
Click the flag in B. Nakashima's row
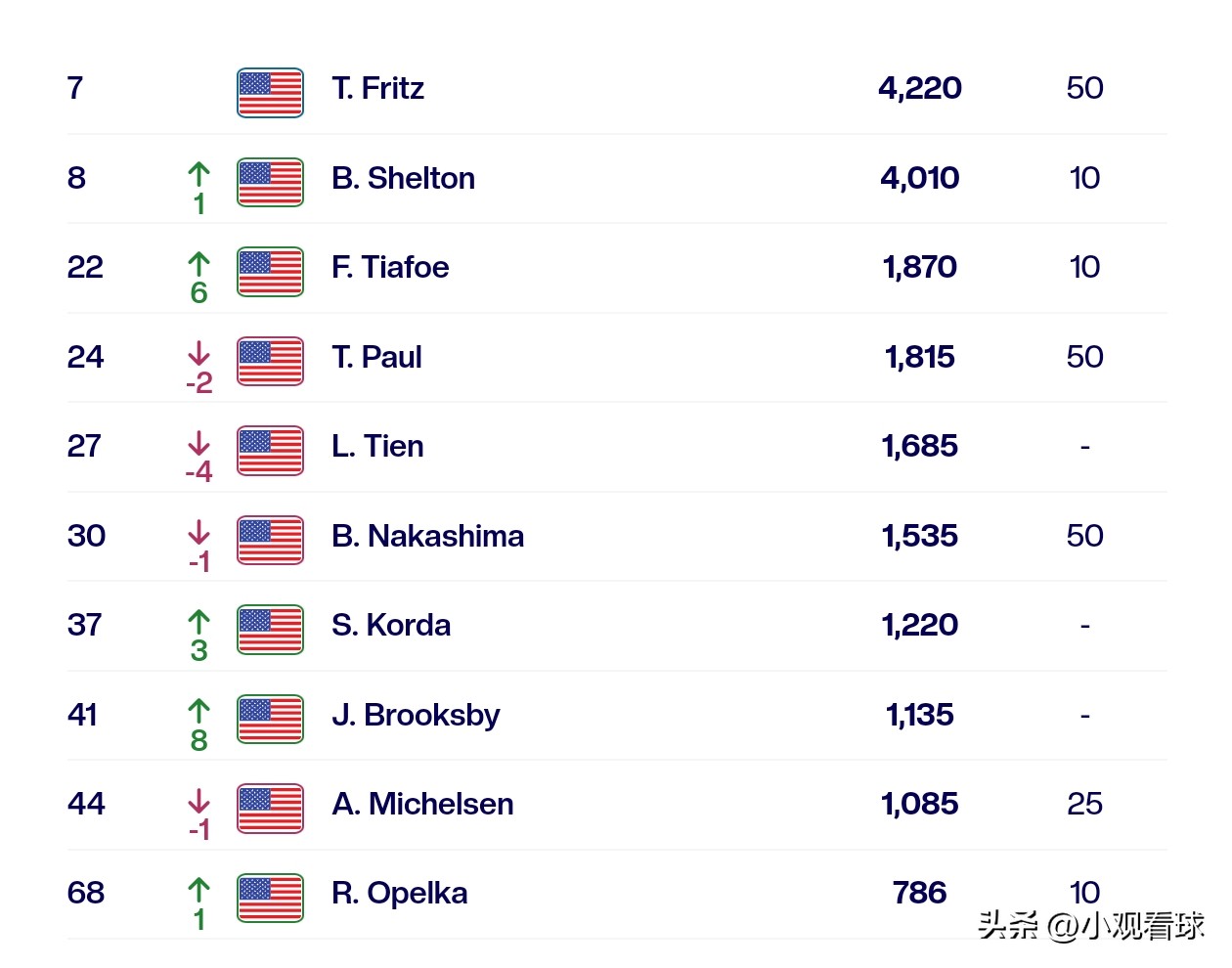[270, 541]
